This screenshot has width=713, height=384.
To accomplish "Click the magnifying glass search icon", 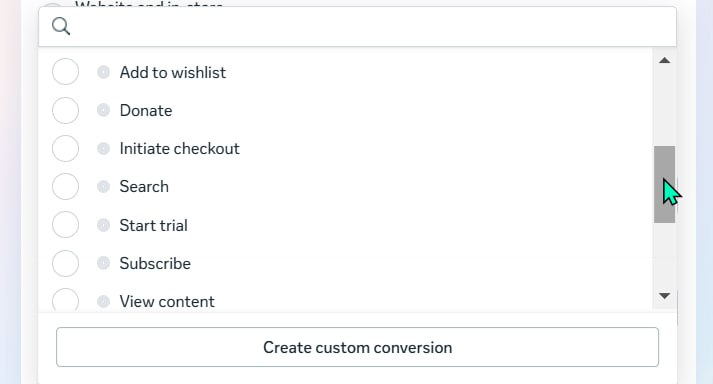I will point(61,26).
